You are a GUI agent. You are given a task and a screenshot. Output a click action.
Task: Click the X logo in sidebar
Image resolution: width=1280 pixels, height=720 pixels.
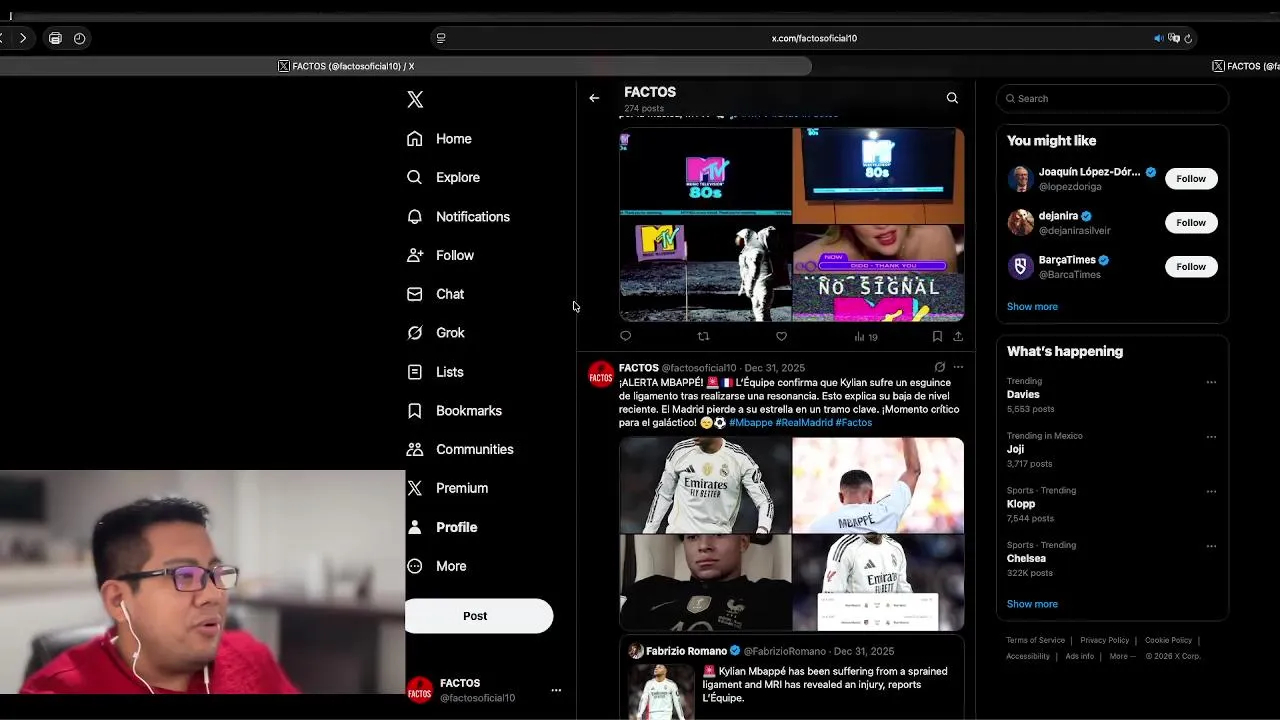tap(415, 99)
